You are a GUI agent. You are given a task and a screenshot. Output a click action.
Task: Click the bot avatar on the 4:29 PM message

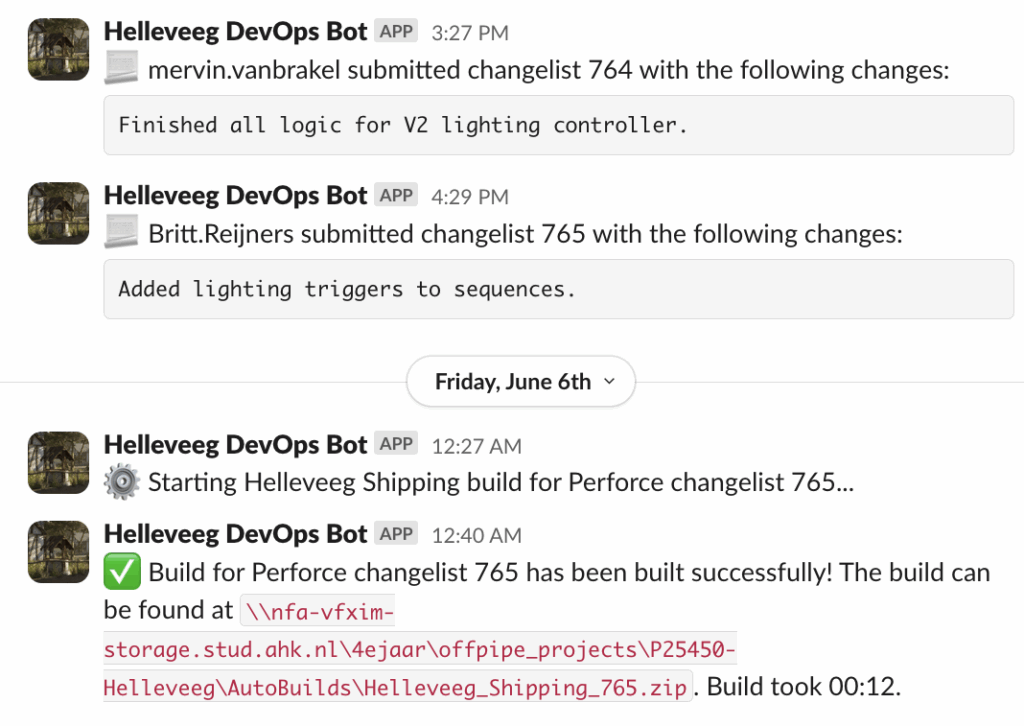[x=58, y=213]
